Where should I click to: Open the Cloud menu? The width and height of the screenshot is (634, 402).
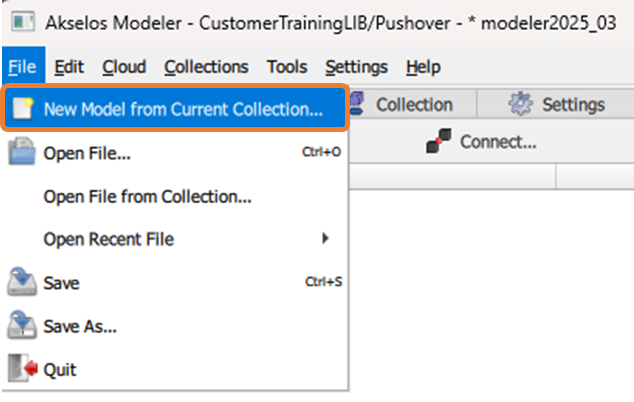[x=124, y=67]
